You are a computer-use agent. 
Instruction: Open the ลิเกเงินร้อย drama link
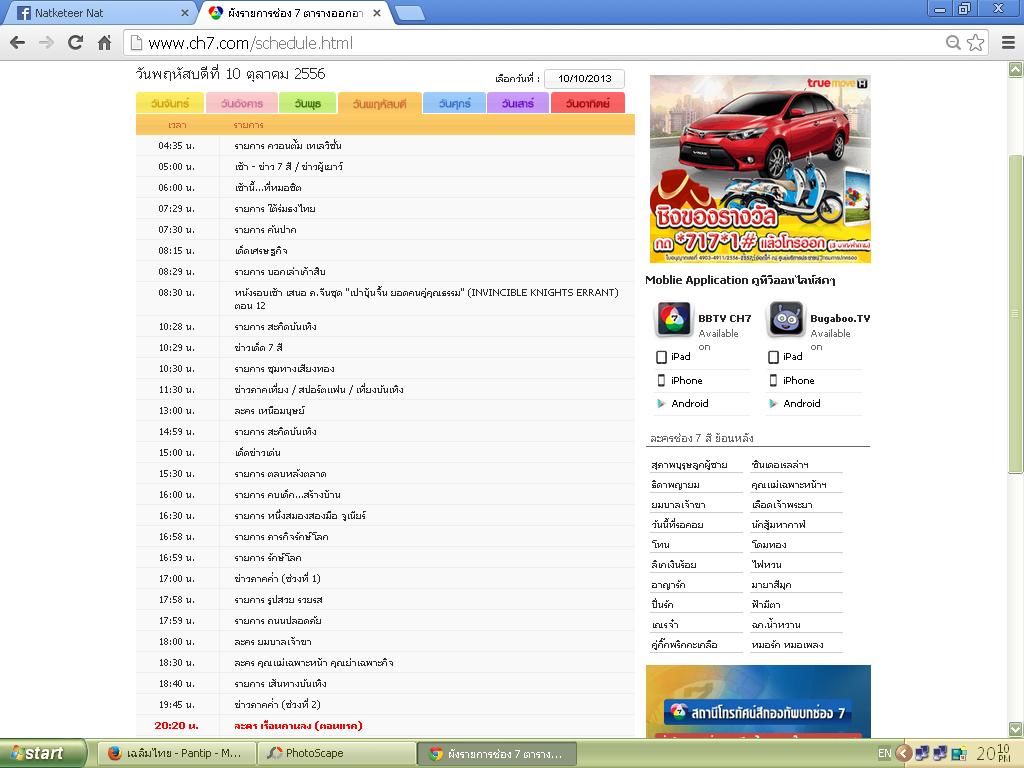coord(673,564)
